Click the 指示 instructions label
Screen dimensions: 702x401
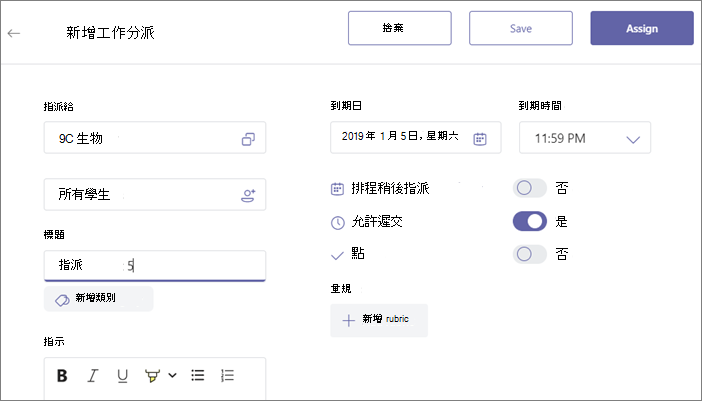[x=54, y=341]
